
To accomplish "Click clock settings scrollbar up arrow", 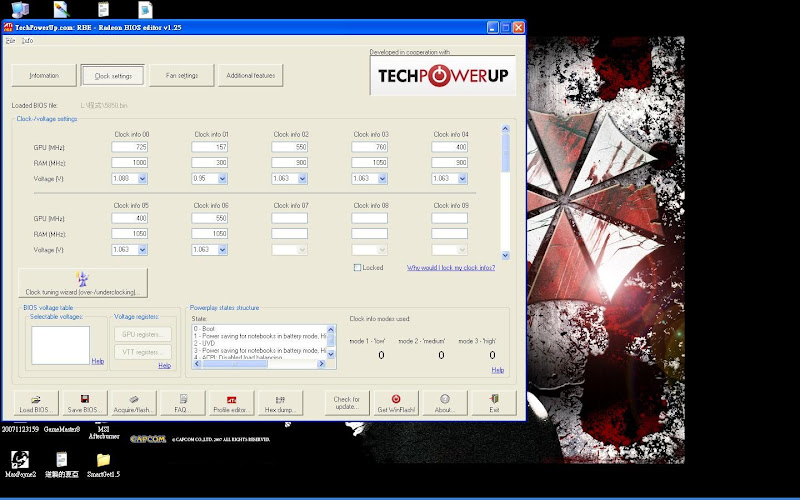I will pos(505,129).
